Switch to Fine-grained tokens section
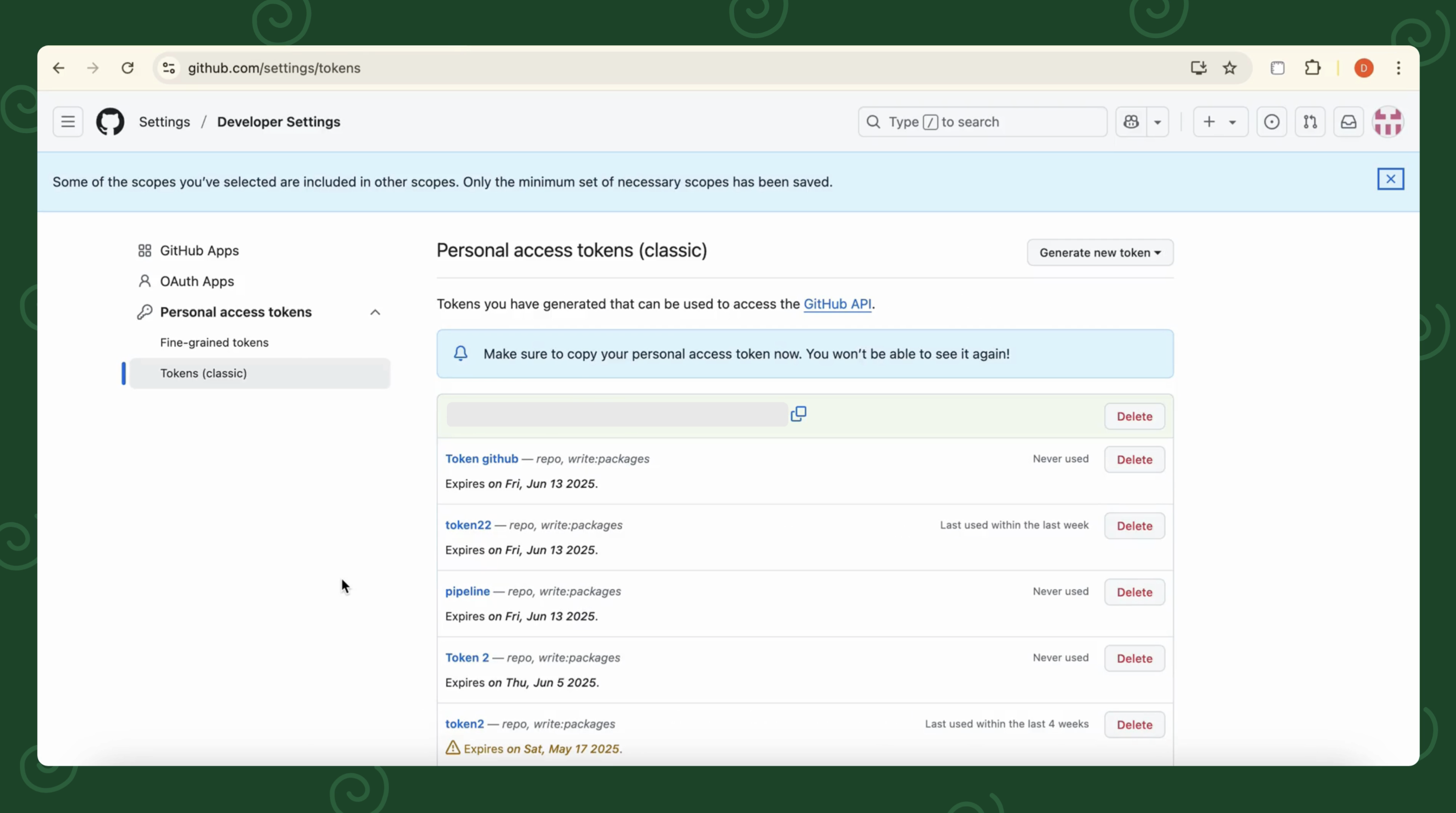Image resolution: width=1456 pixels, height=813 pixels. pos(214,342)
